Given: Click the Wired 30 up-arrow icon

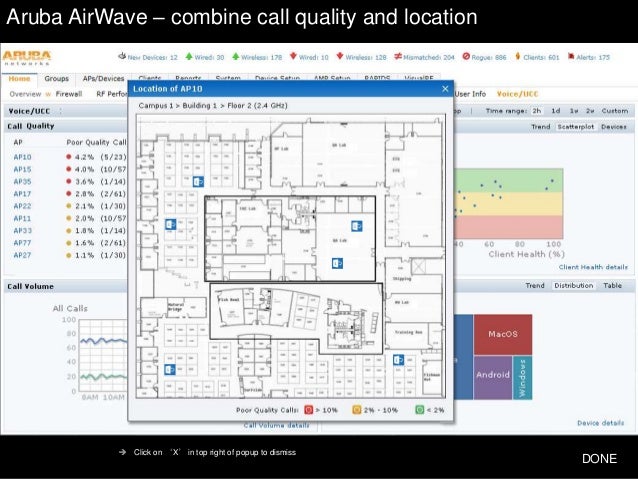Looking at the screenshot, I should pos(189,56).
